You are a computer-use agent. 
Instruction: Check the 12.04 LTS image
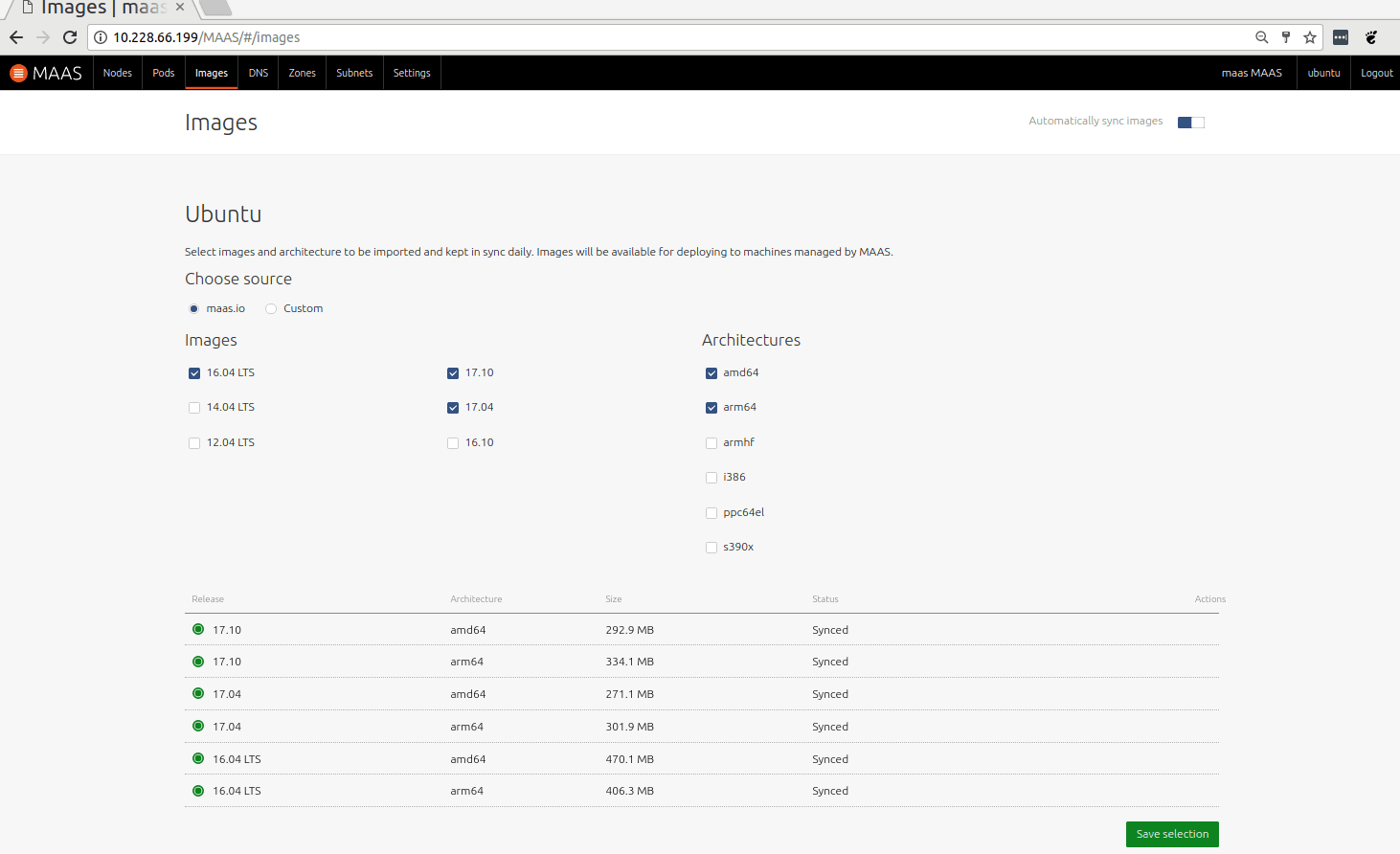pos(194,443)
